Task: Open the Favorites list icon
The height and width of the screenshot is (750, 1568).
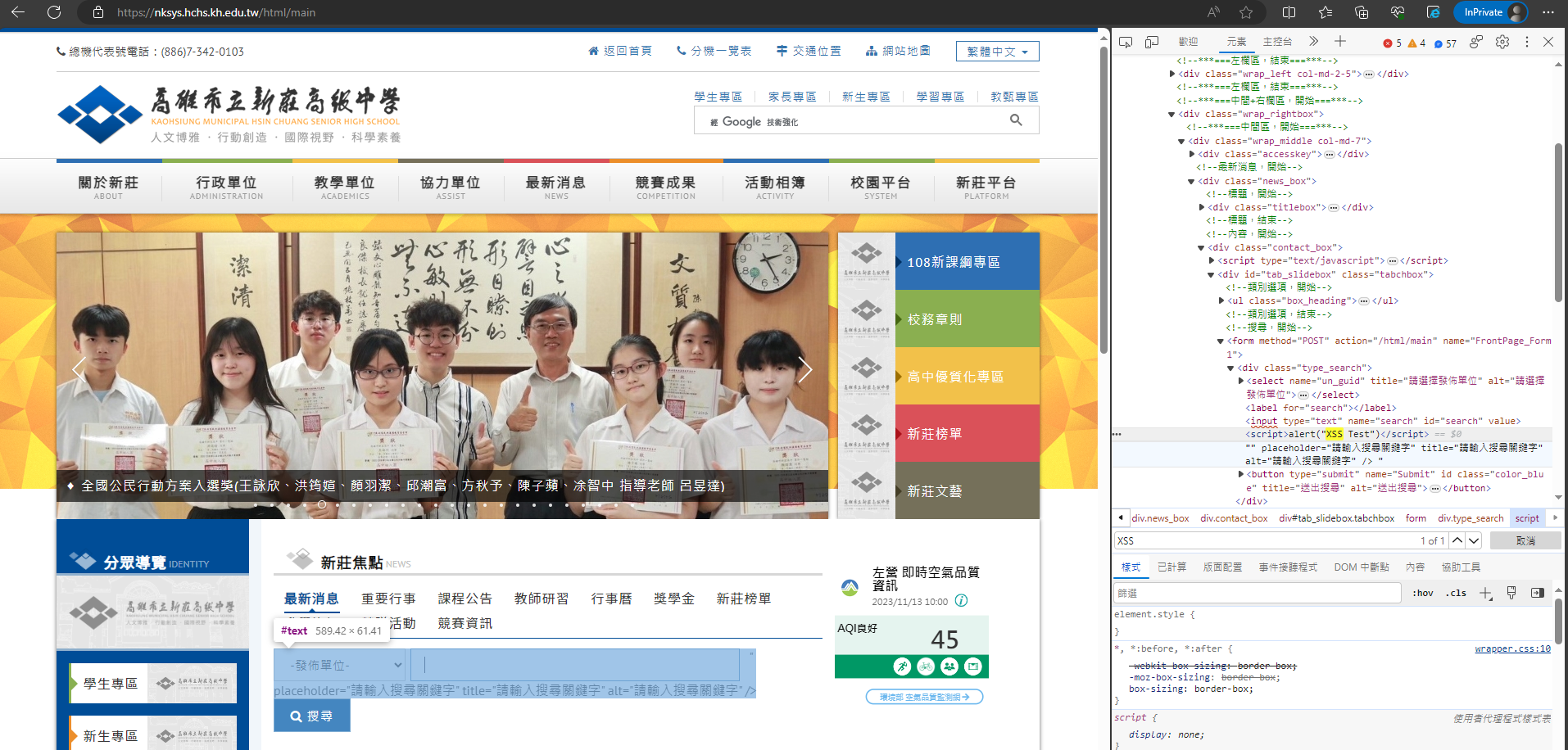Action: 1326,12
